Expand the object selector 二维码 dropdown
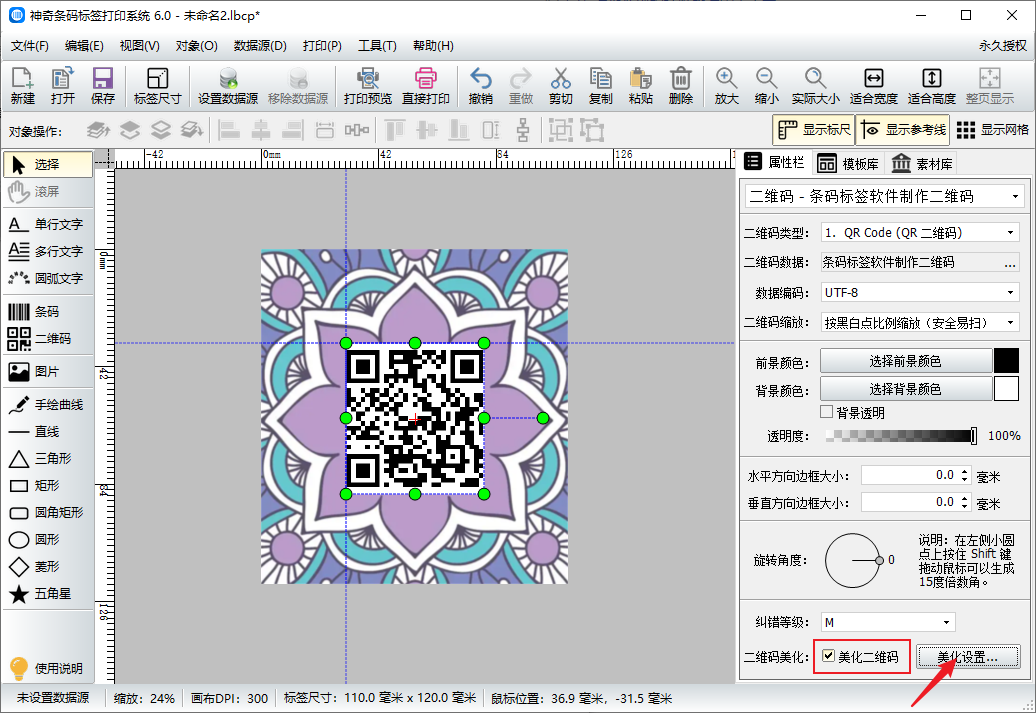The height and width of the screenshot is (713, 1036). point(885,196)
